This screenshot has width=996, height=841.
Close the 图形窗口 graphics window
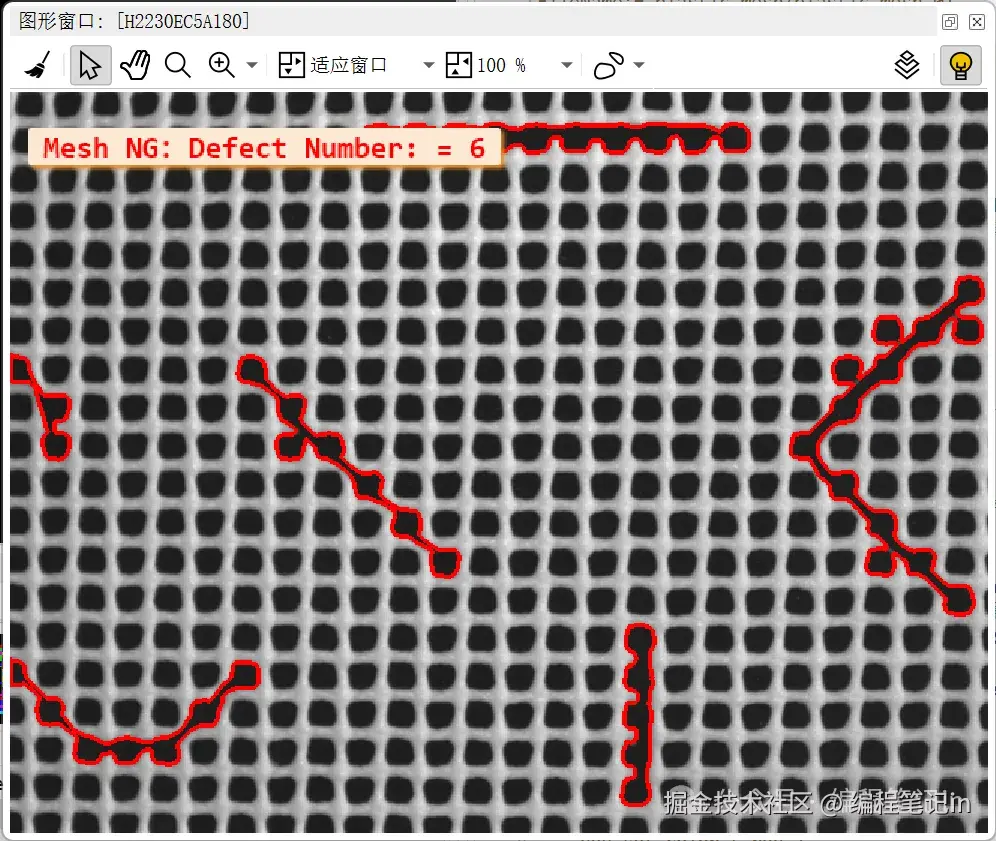[977, 22]
